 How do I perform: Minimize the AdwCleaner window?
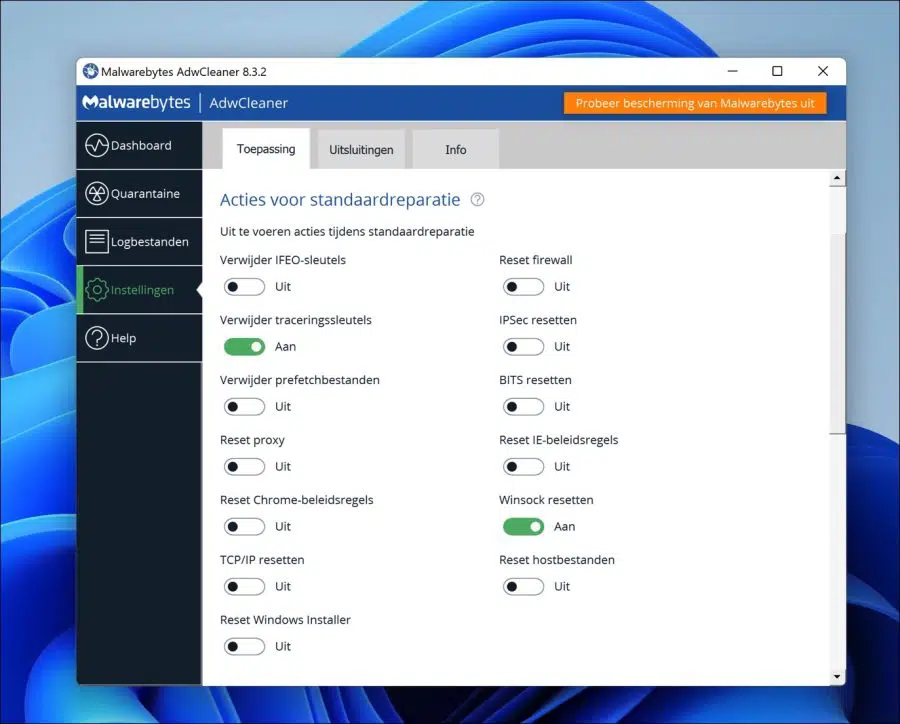[x=732, y=71]
